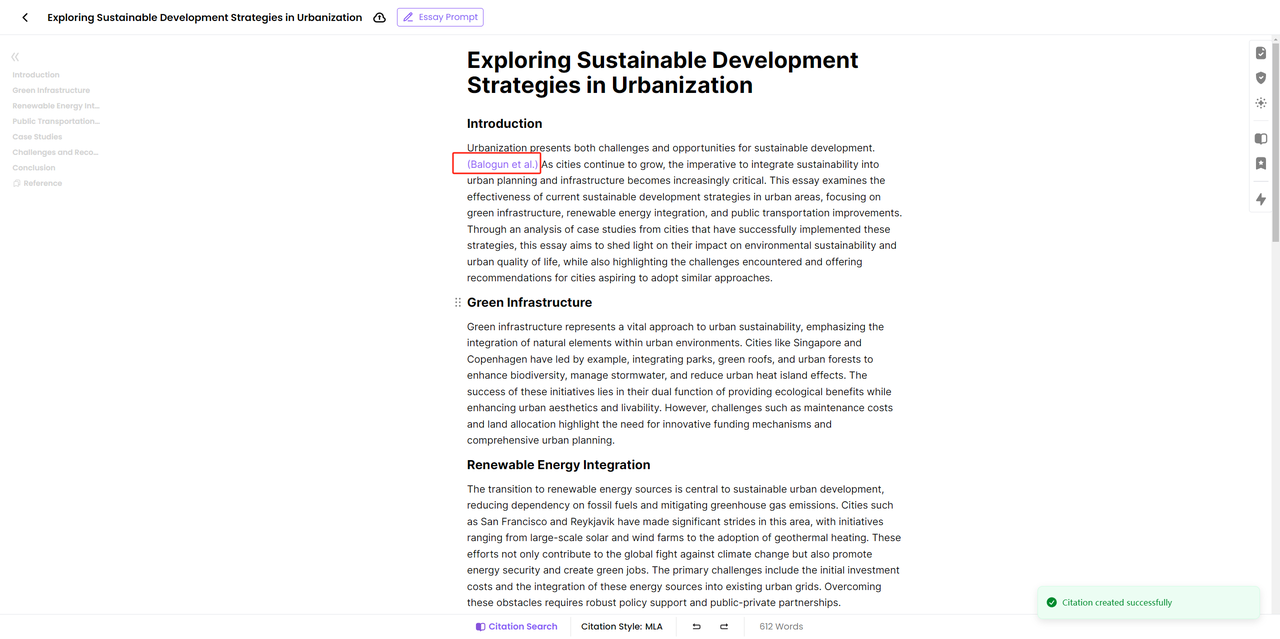The image size is (1280, 639).
Task: Click the document check icon in right toolbar
Action: tap(1261, 53)
